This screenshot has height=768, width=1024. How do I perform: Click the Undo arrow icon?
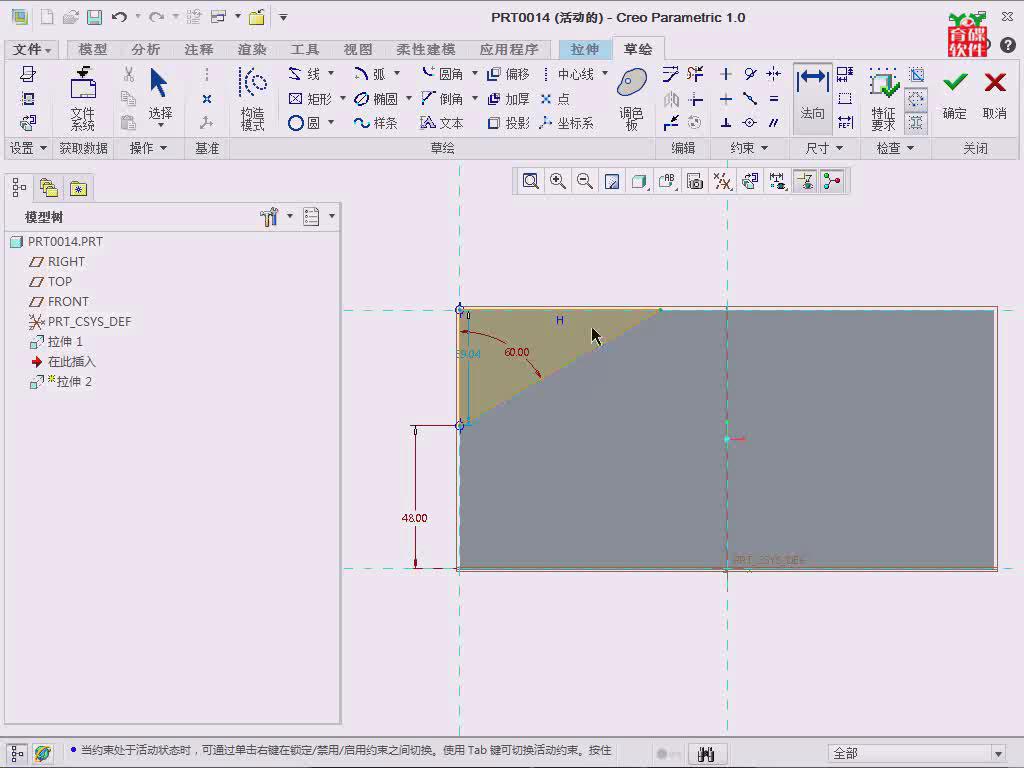[x=119, y=18]
